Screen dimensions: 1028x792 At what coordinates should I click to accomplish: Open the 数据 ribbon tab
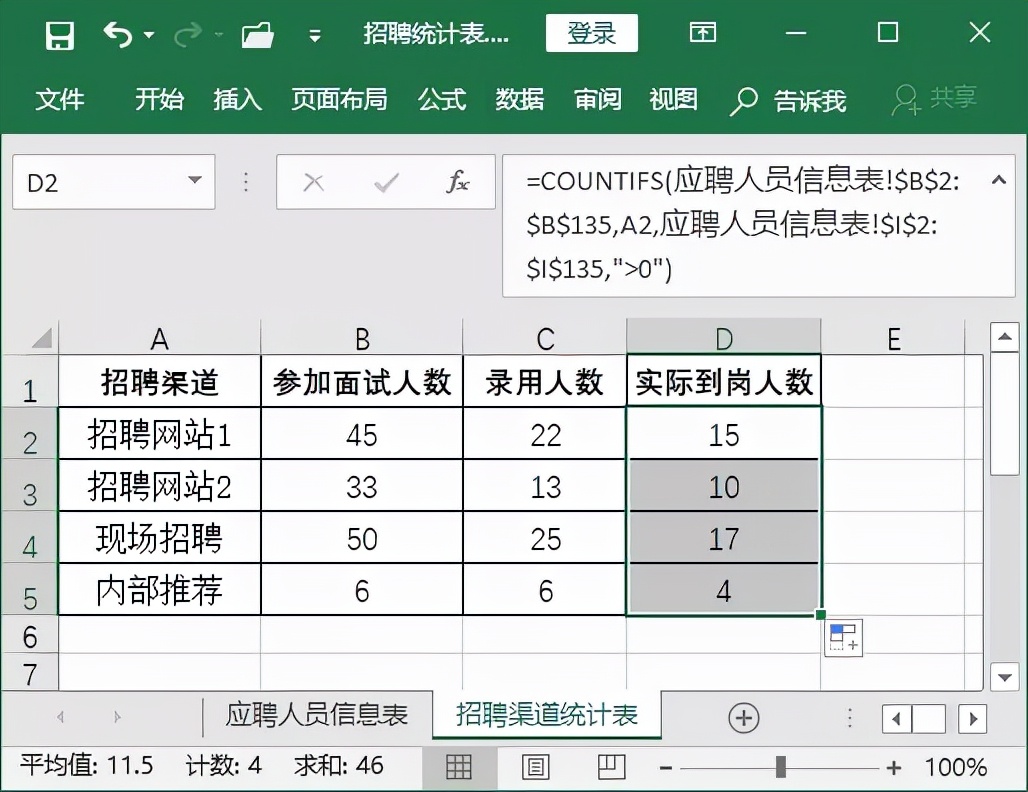tap(519, 100)
